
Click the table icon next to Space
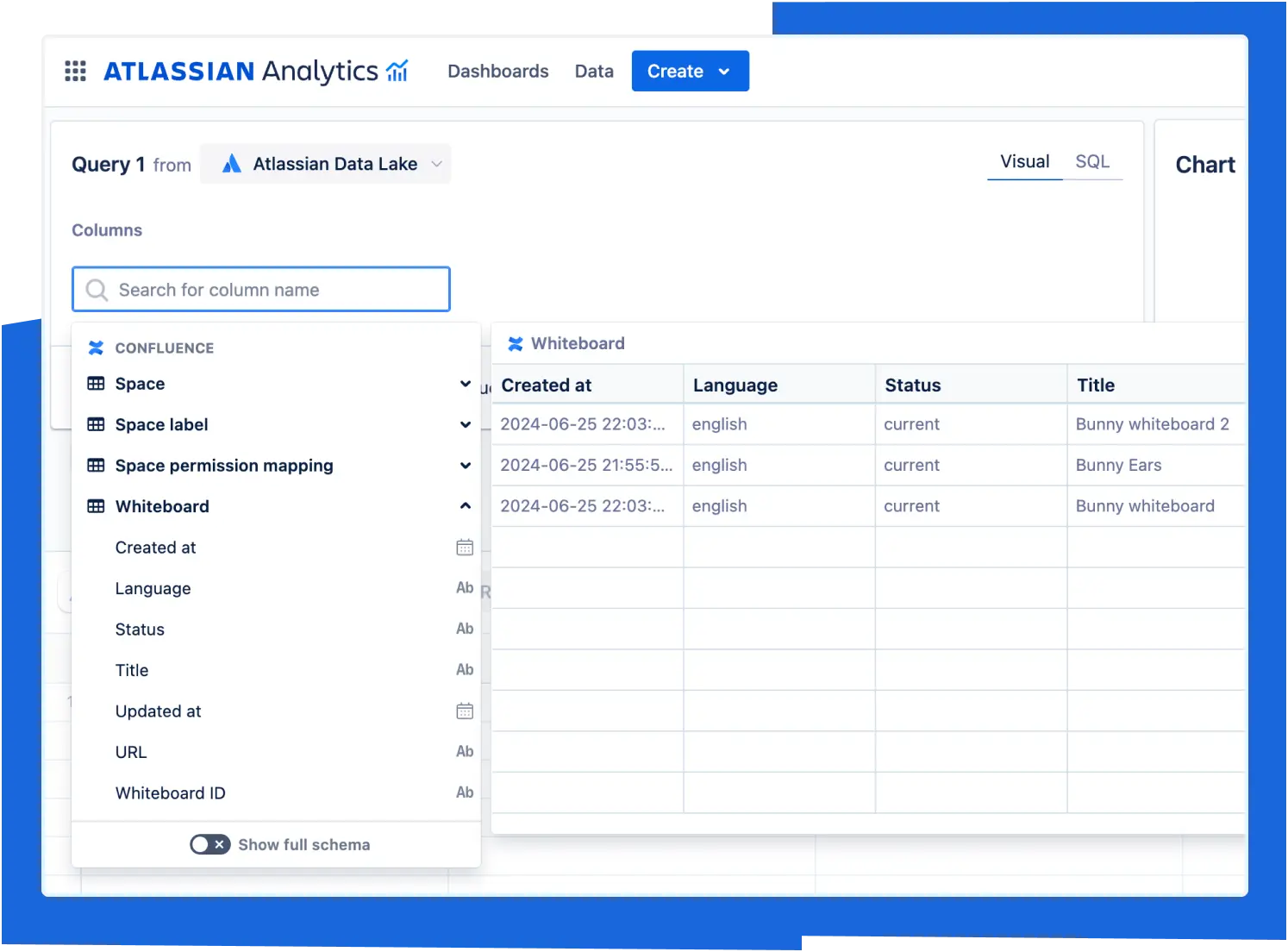coord(96,384)
